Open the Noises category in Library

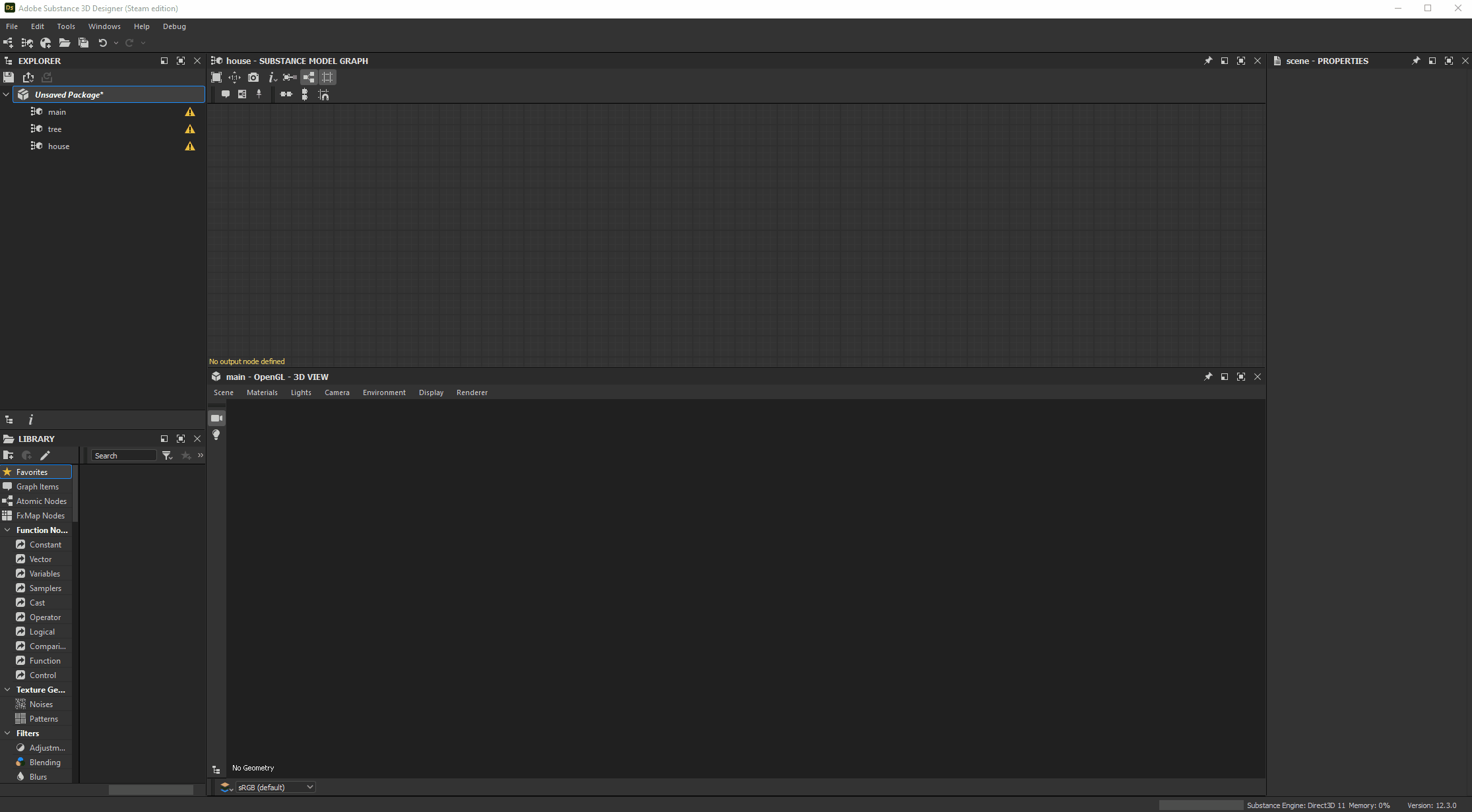pyautogui.click(x=40, y=704)
